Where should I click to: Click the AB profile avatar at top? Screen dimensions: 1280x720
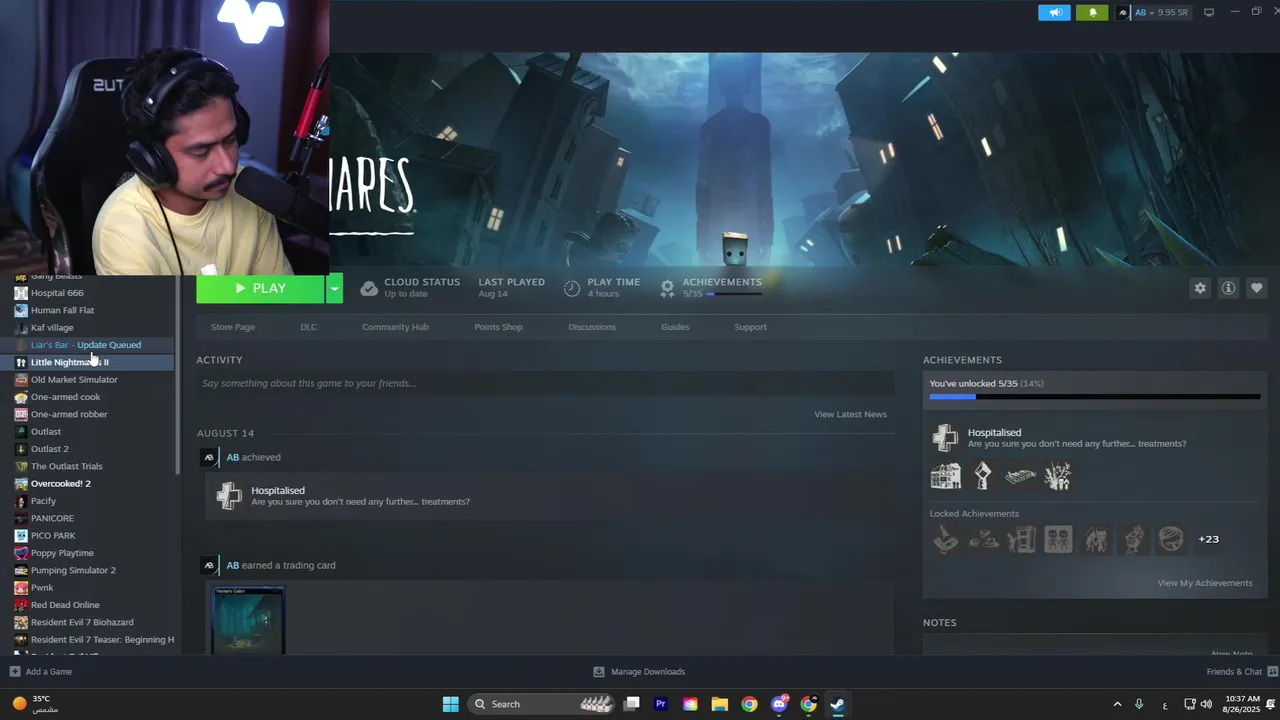tap(1123, 13)
